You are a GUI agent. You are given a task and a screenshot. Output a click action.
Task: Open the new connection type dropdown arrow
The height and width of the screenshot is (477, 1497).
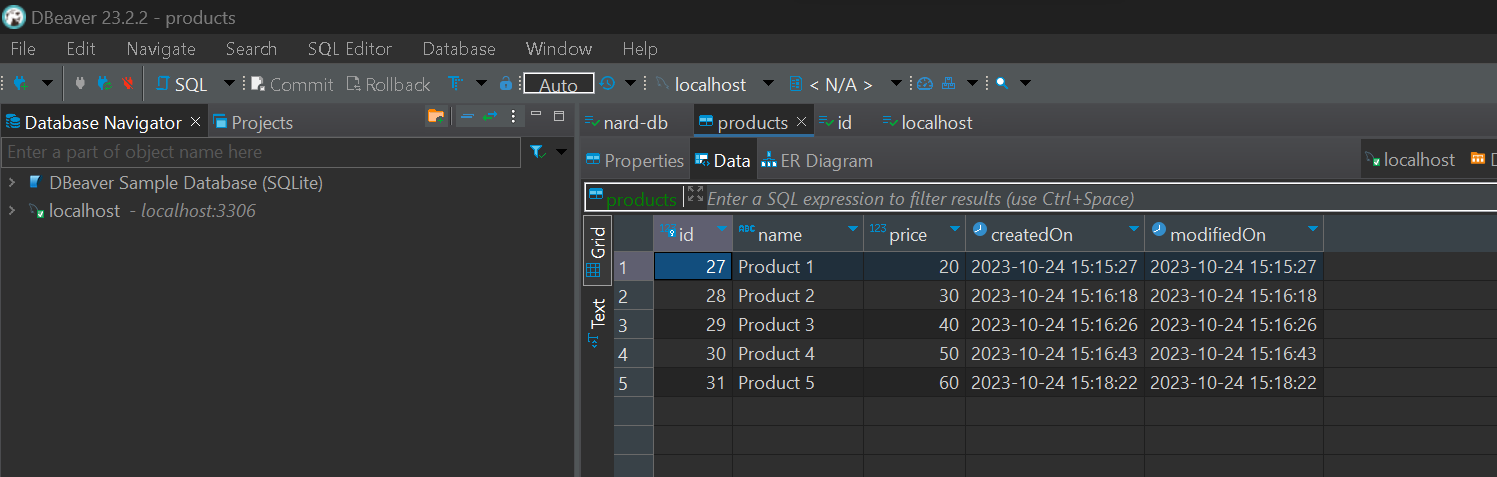pos(47,84)
